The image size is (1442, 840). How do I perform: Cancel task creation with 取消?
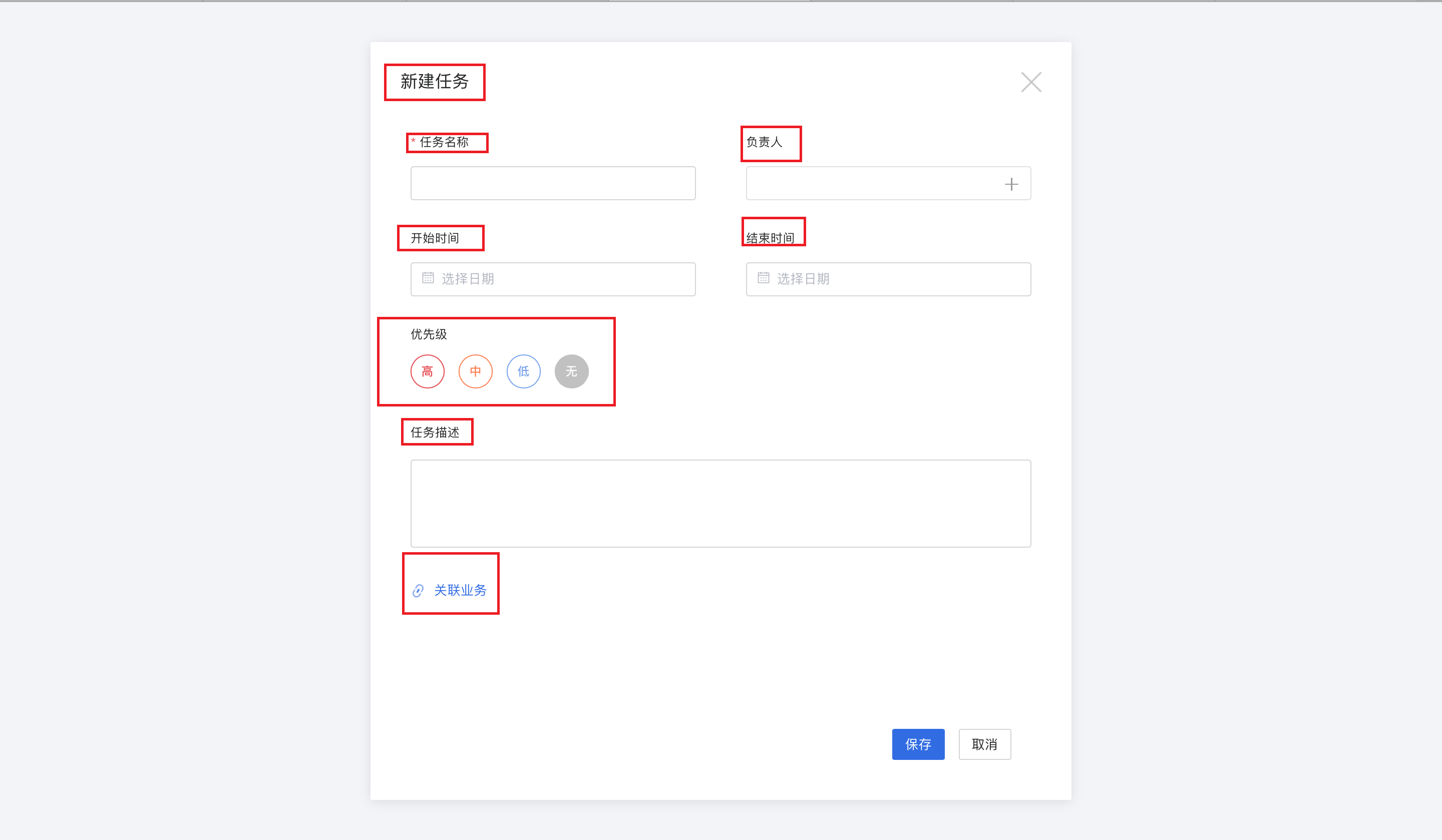coord(984,744)
